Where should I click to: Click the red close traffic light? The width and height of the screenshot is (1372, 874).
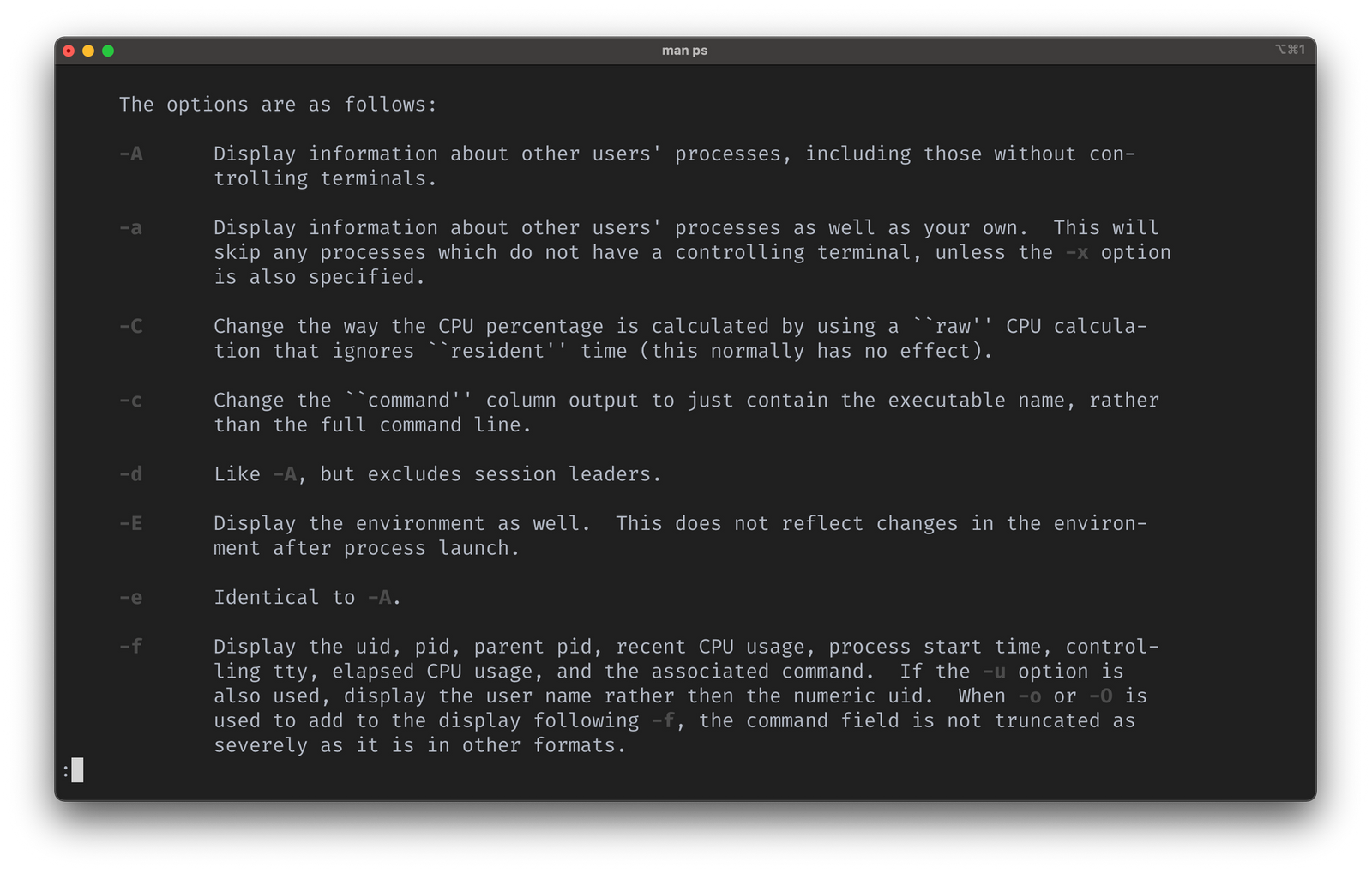tap(68, 51)
